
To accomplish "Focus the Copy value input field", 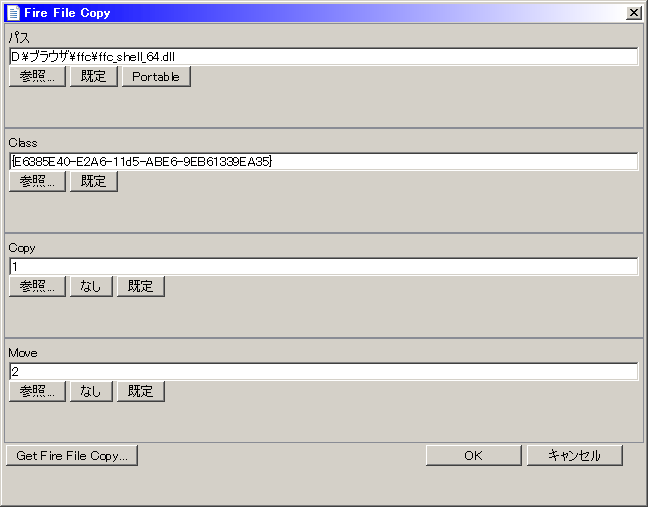I will (x=323, y=267).
